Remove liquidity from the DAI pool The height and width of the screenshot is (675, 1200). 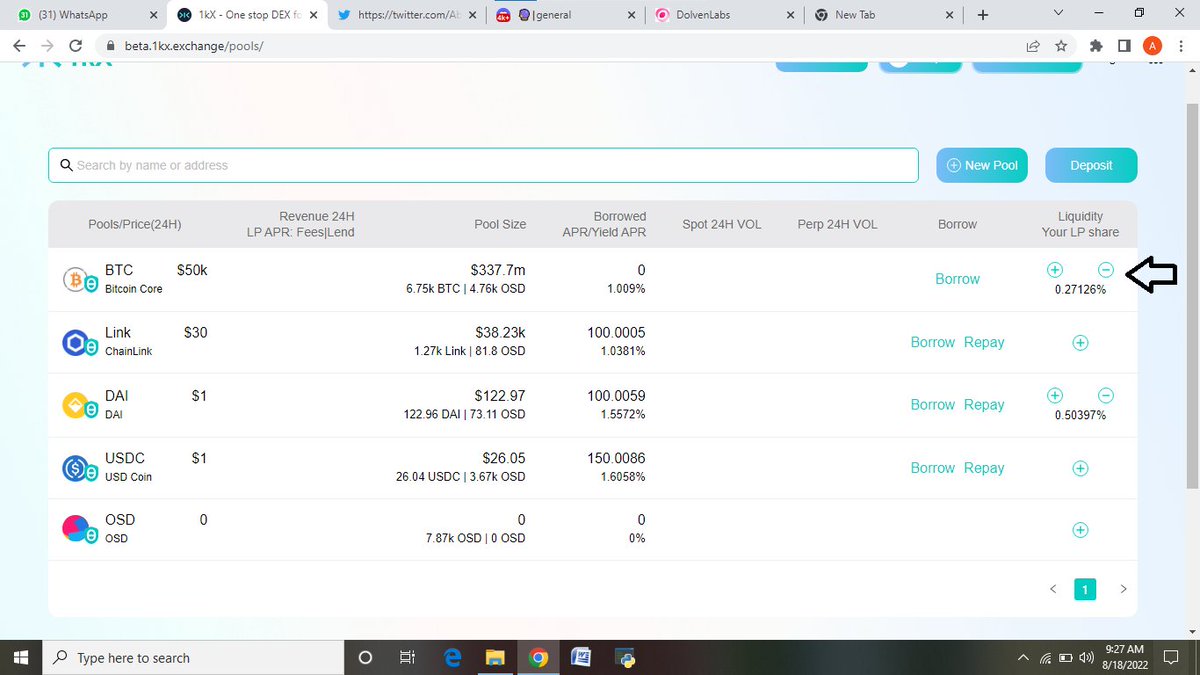click(x=1106, y=395)
